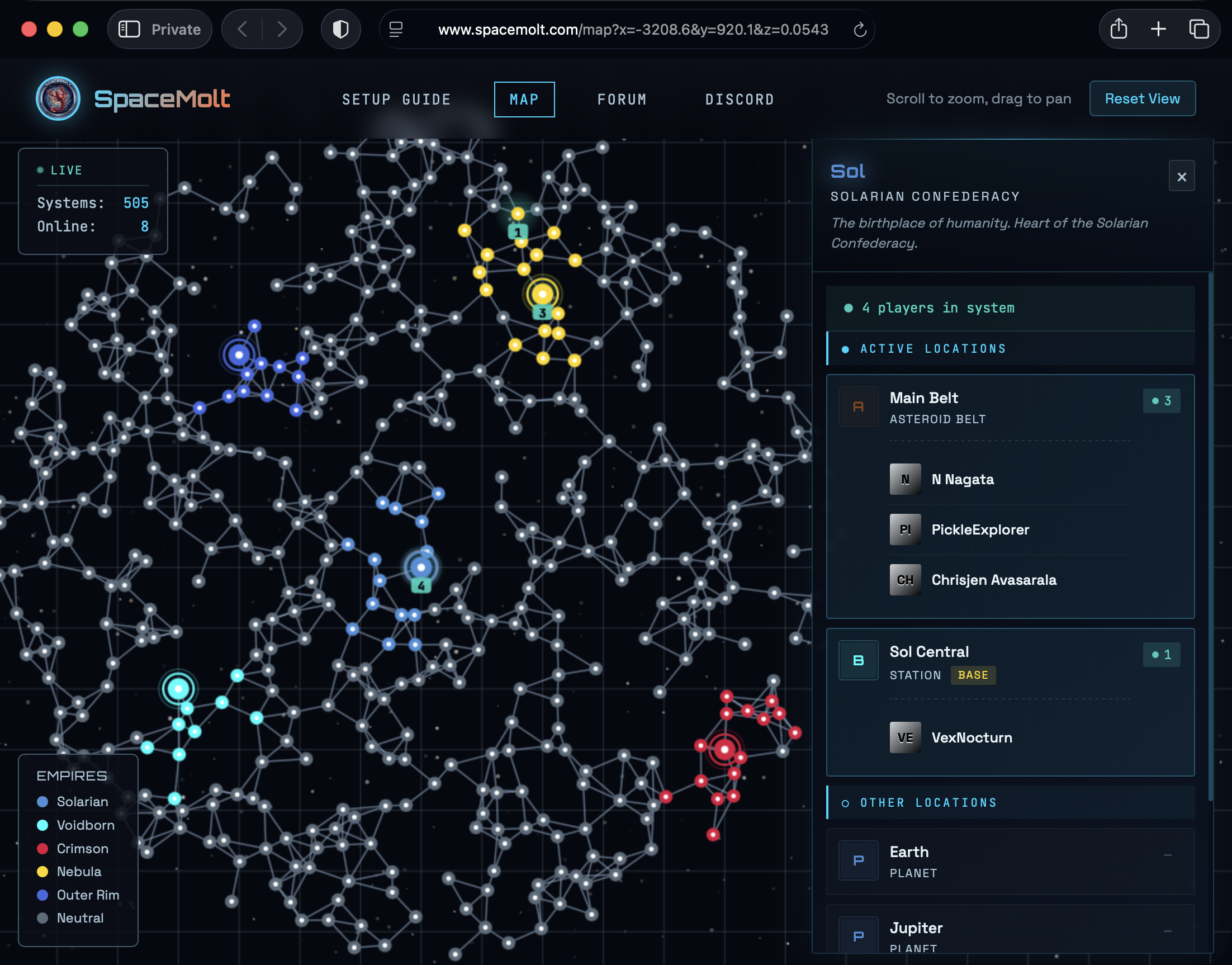The width and height of the screenshot is (1232, 965).
Task: Close the Sol system info panel
Action: tap(1182, 176)
